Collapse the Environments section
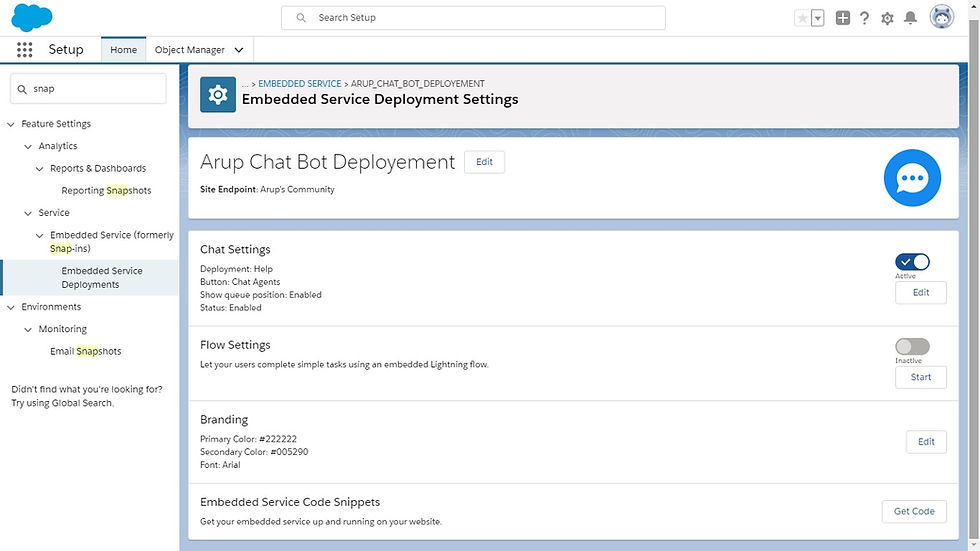Viewport: 980px width, 551px height. coord(11,307)
